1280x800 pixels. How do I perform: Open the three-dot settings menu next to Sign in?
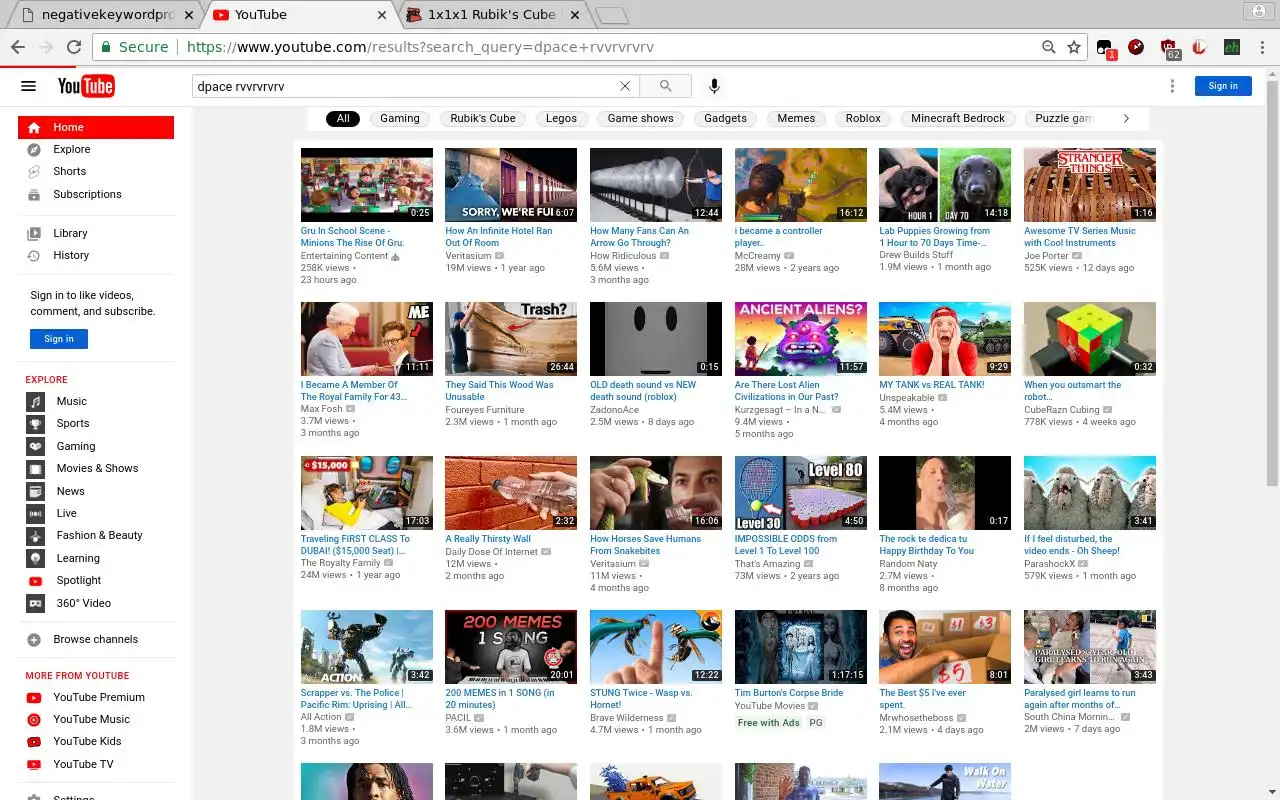coord(1172,86)
